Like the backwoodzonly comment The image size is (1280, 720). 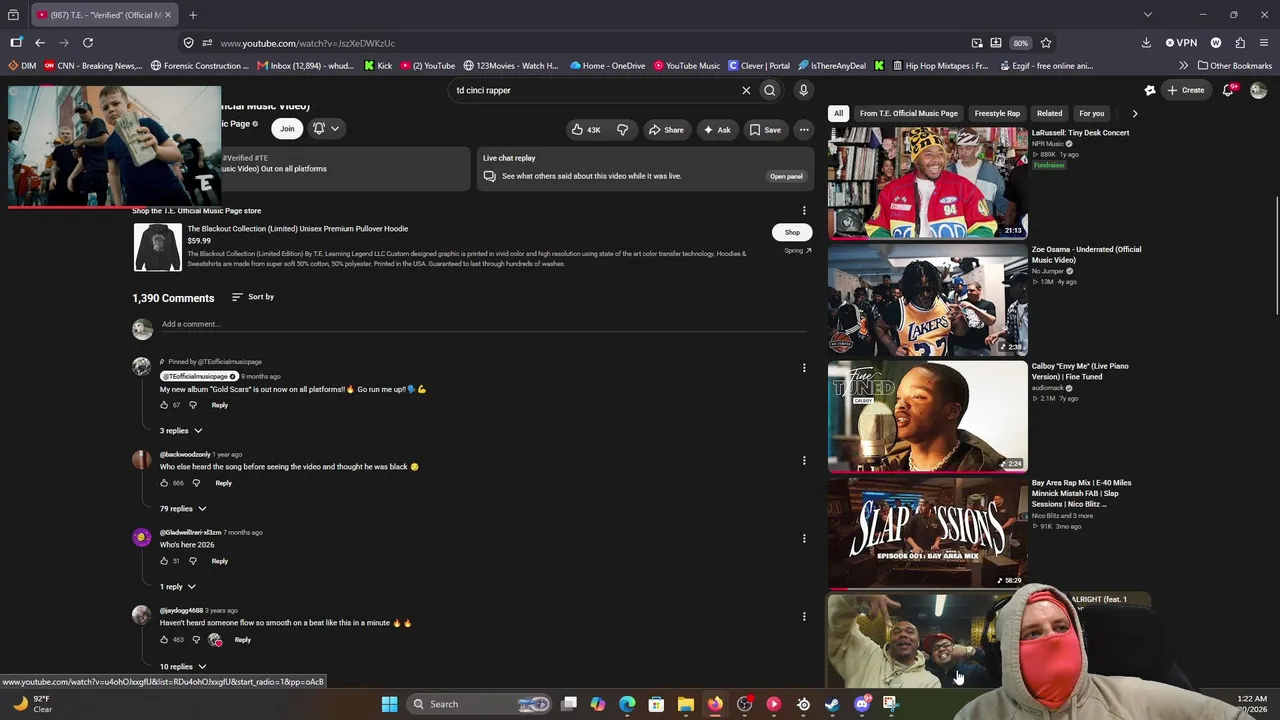pos(164,483)
